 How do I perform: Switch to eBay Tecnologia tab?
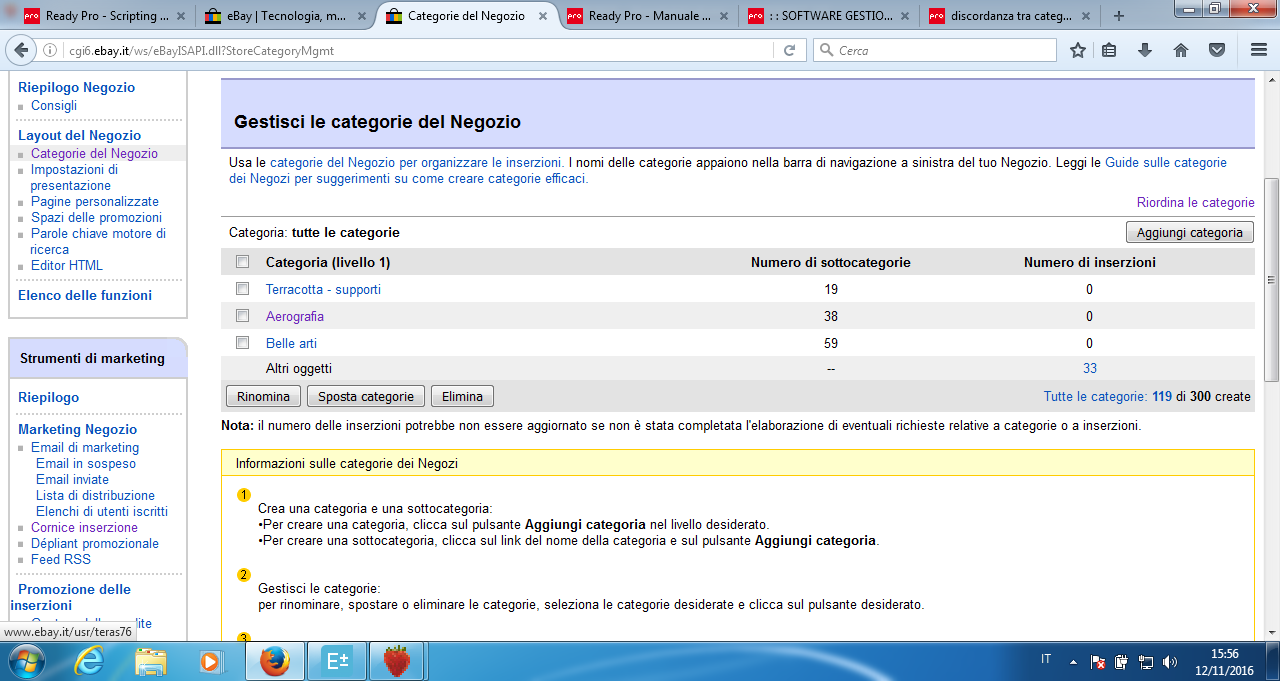point(285,16)
